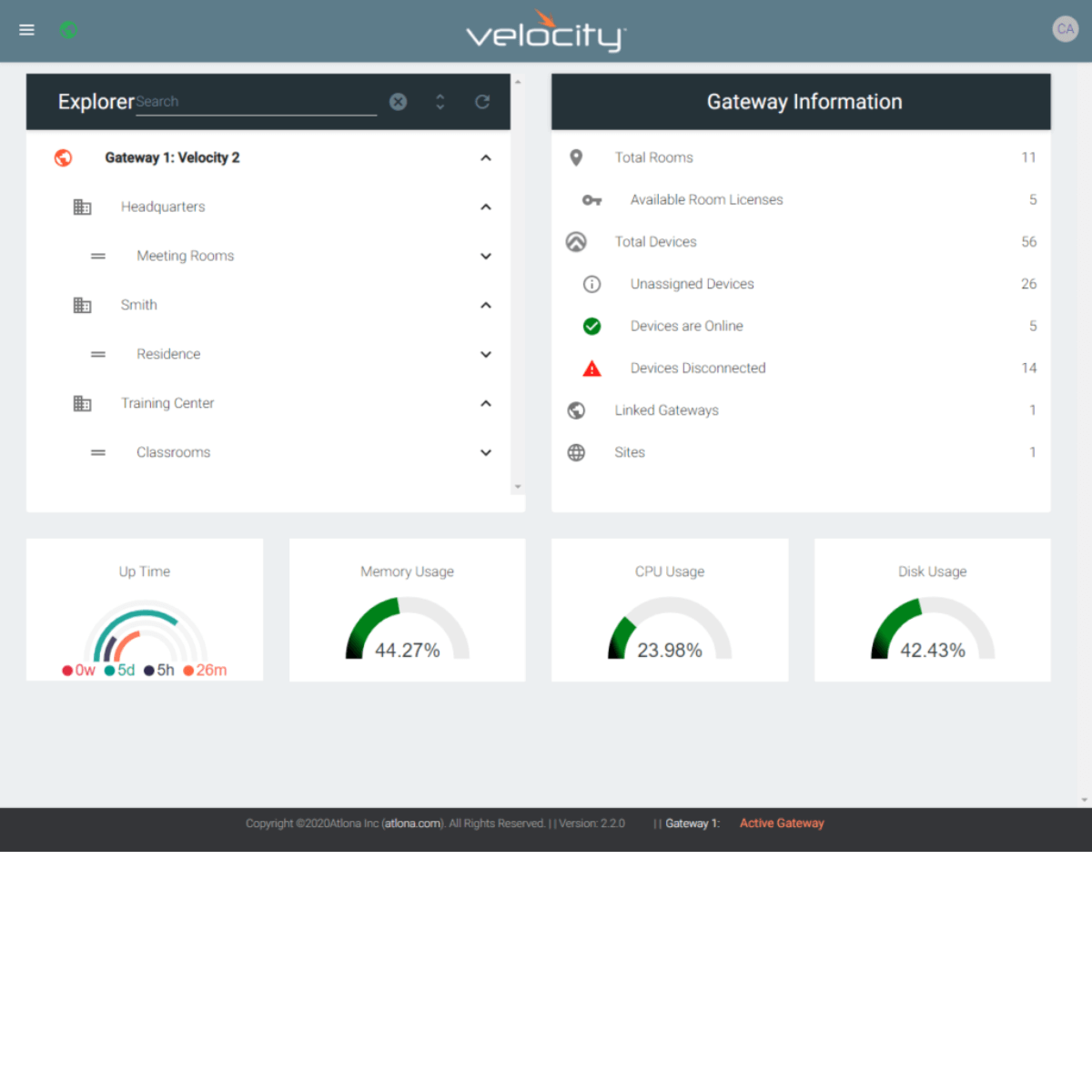Open the CA user profile avatar
This screenshot has height=1092, width=1092.
(x=1065, y=29)
